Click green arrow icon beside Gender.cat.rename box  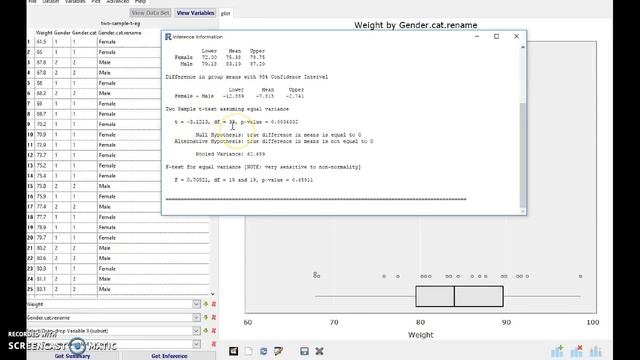tap(206, 318)
